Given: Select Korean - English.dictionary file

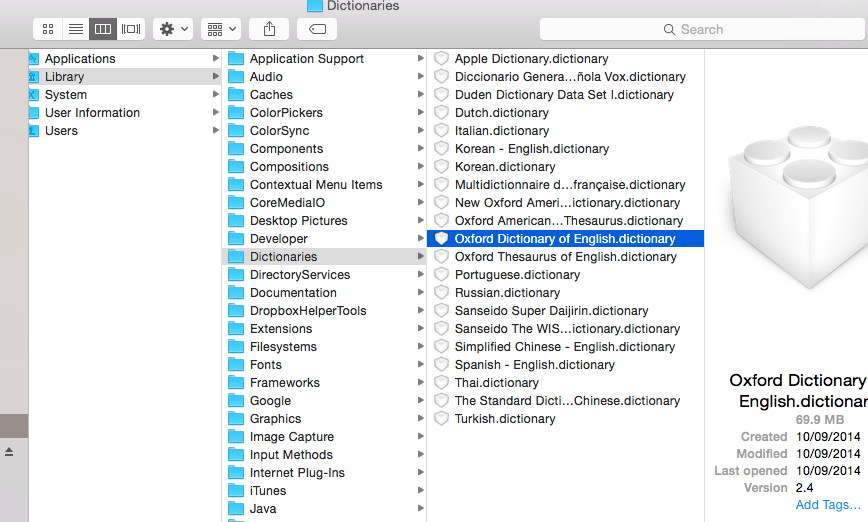Looking at the screenshot, I should point(566,148).
